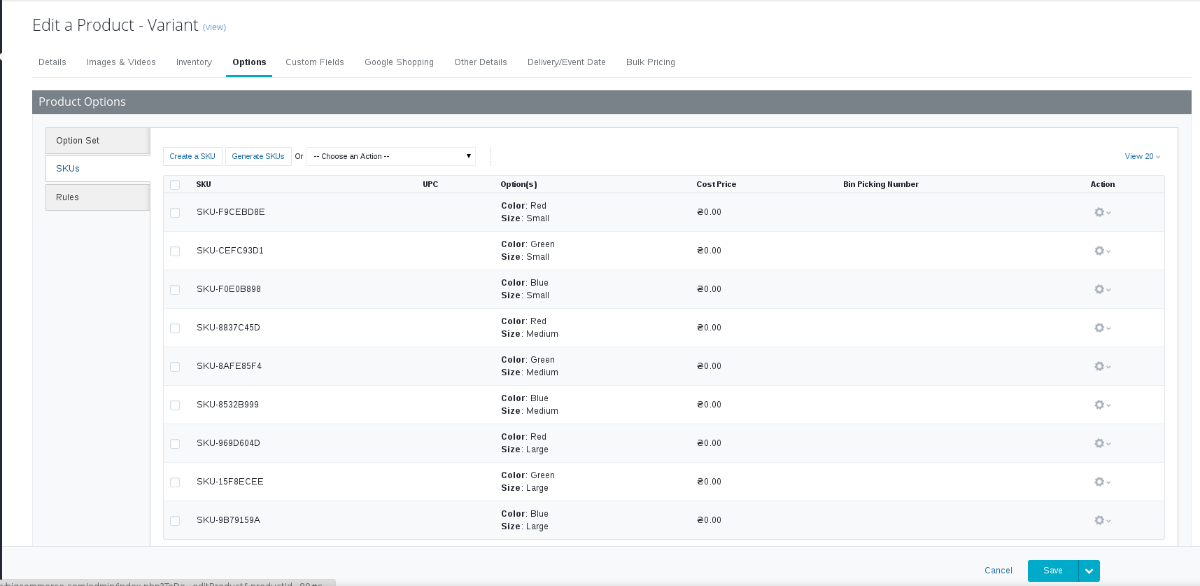Open gear action menu for SKU-8532B999
The image size is (1200, 586).
(x=1101, y=405)
